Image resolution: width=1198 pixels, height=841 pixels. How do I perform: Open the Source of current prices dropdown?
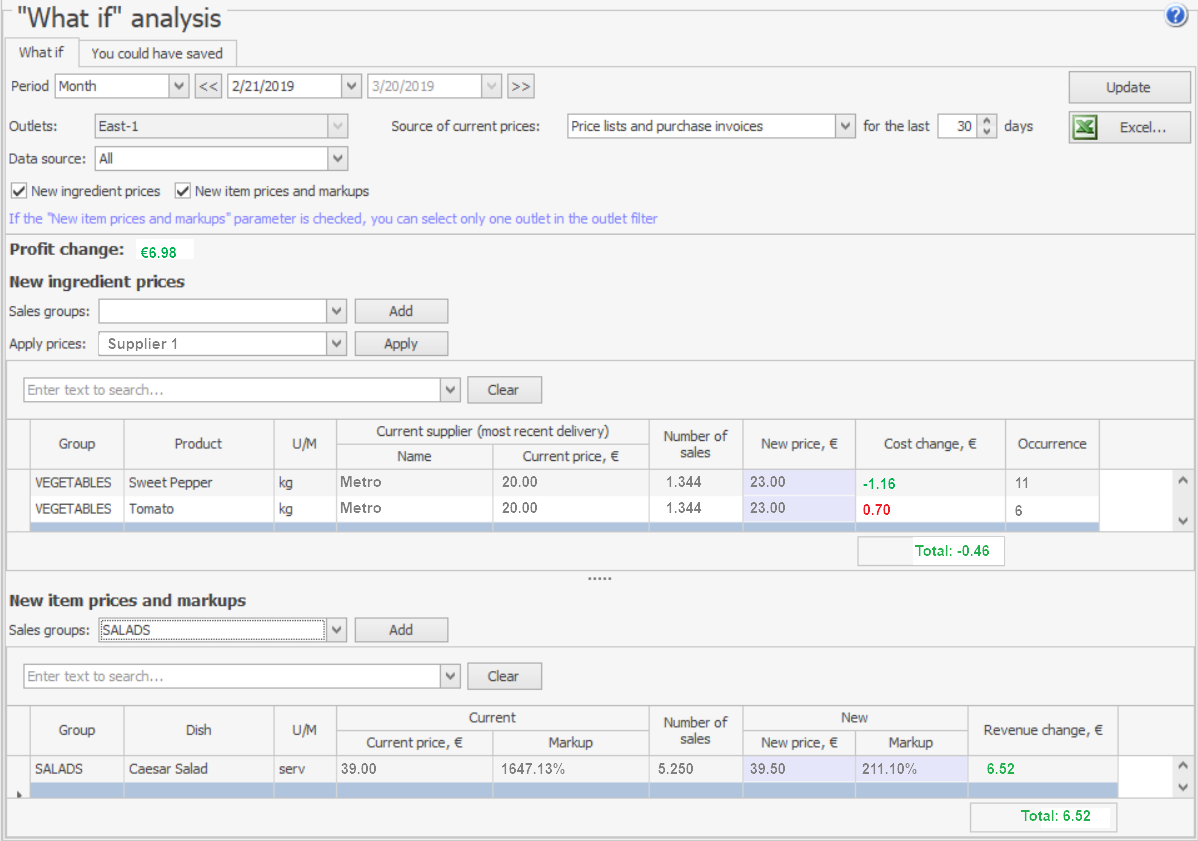tap(845, 126)
